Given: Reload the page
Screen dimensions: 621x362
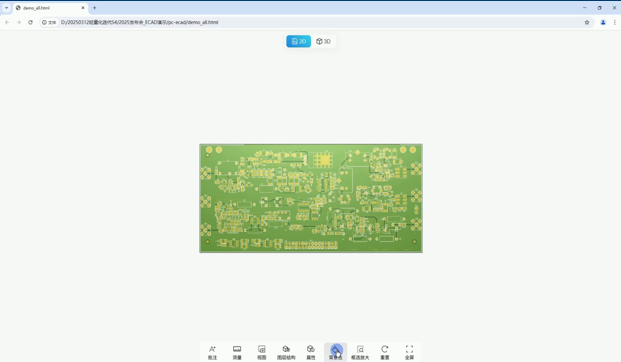Looking at the screenshot, I should pyautogui.click(x=30, y=22).
